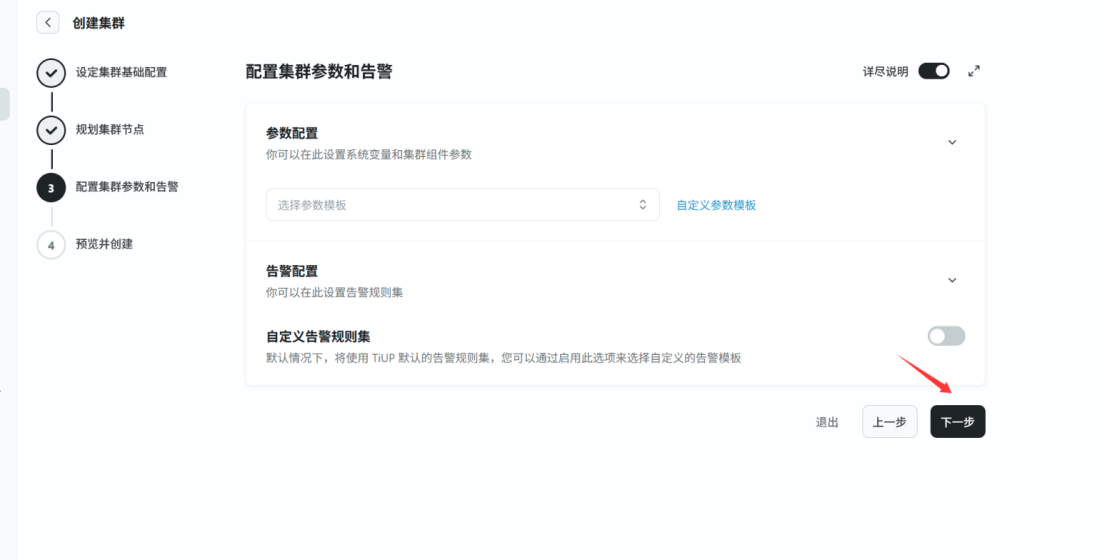The image size is (1108, 560).
Task: Click the step 4 number circle
Action: (51, 244)
